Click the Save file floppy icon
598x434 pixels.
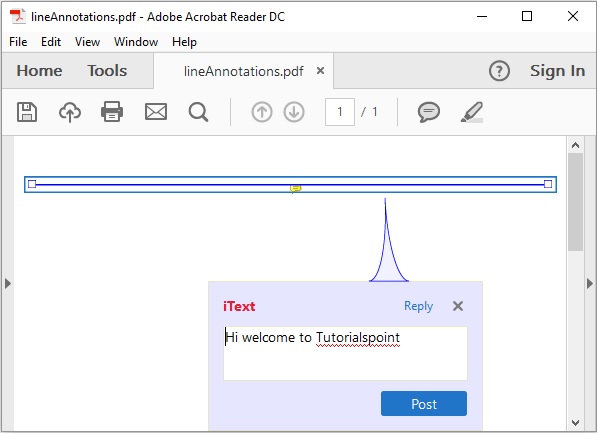[x=27, y=112]
